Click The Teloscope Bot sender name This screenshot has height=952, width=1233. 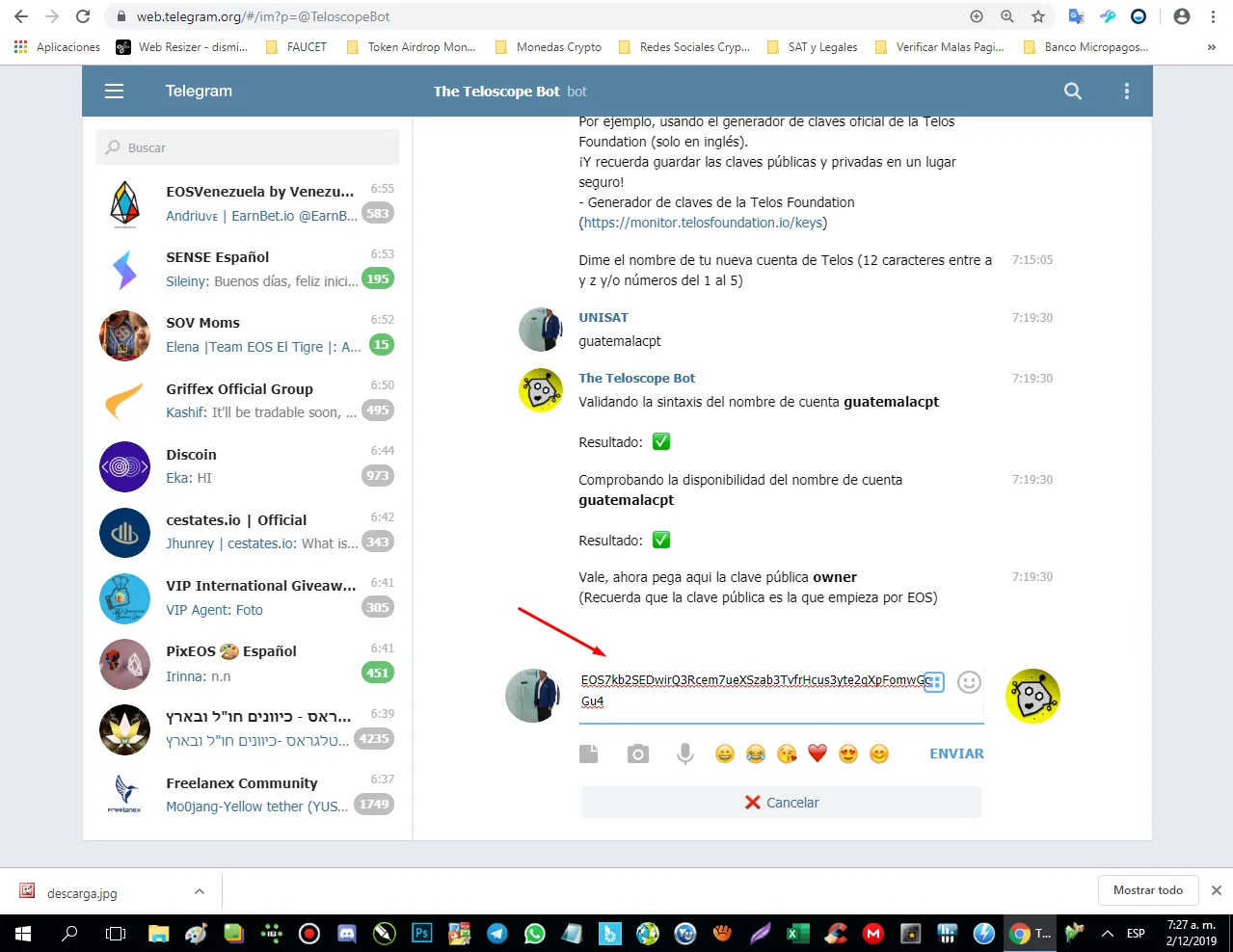(636, 378)
